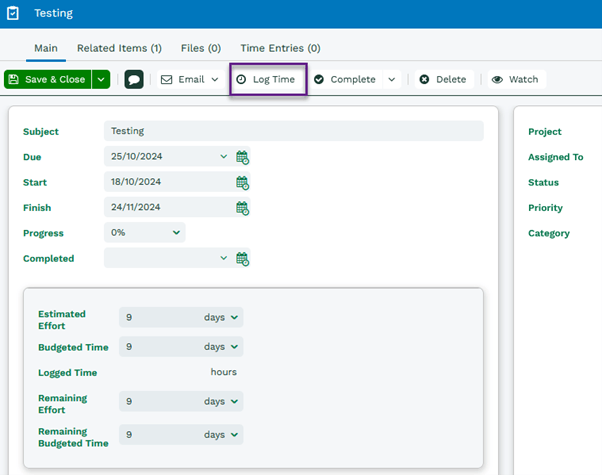This screenshot has width=602, height=475.
Task: Click the Priority label
Action: (545, 208)
